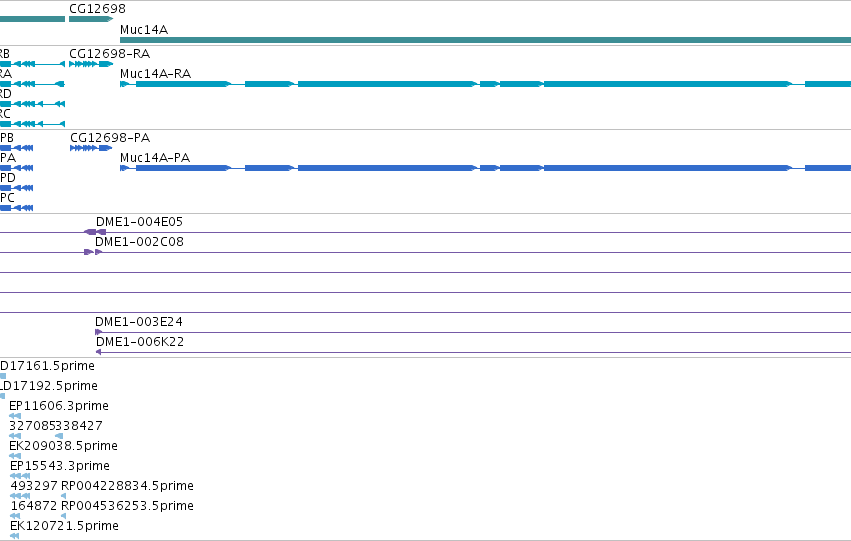
Task: Select the DME1-002C08 arrow feature
Action: pyautogui.click(x=93, y=252)
